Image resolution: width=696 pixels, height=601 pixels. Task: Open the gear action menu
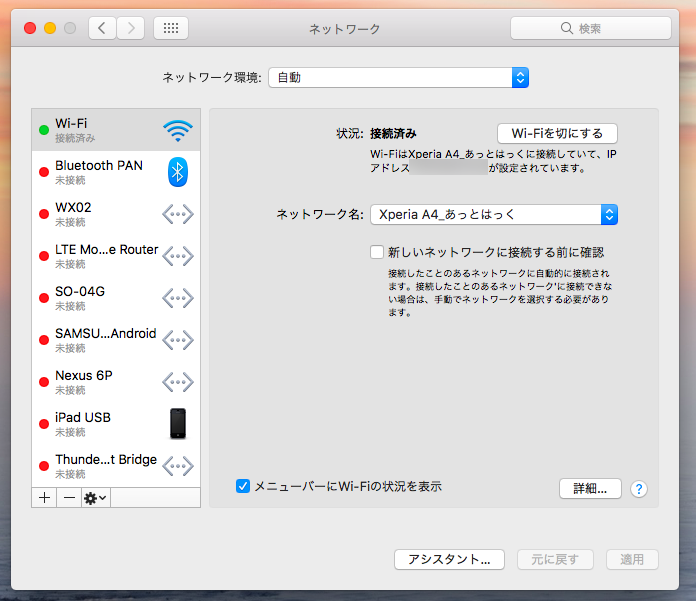pos(95,497)
